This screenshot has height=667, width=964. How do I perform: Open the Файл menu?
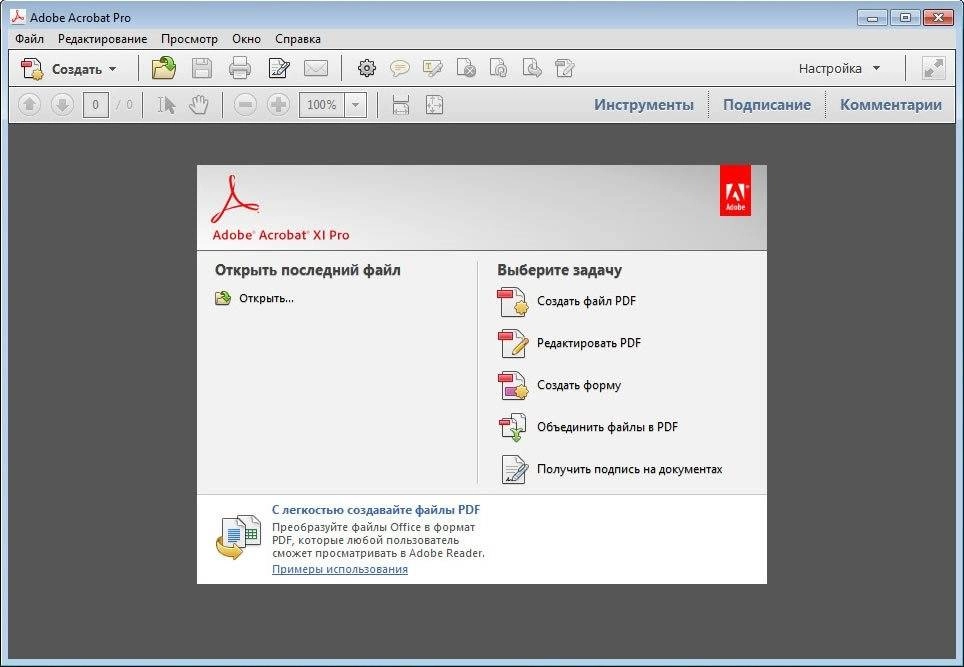pyautogui.click(x=30, y=39)
